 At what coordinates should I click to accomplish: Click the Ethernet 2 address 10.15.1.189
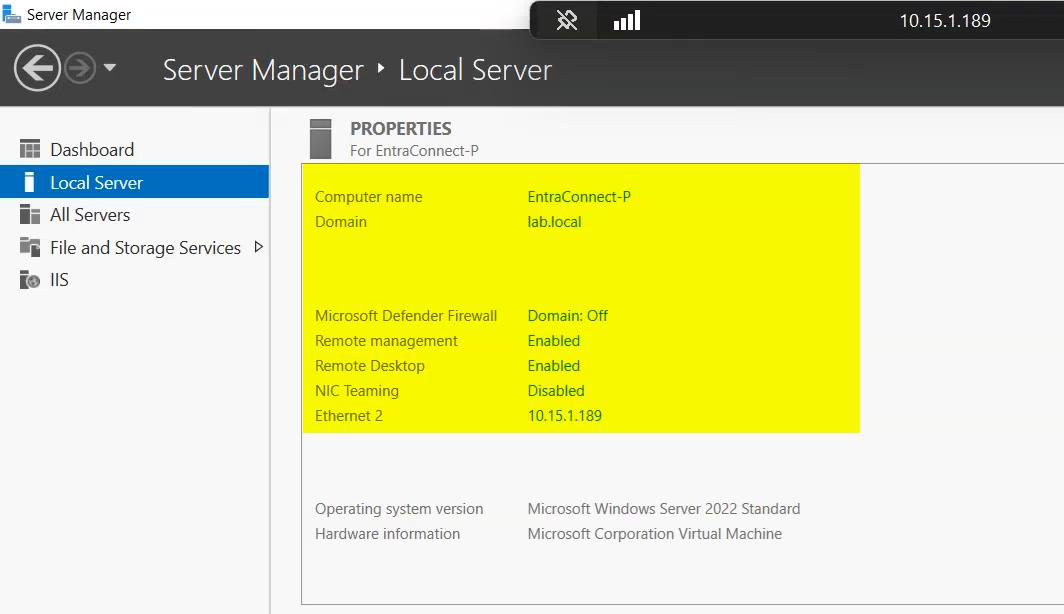(565, 416)
